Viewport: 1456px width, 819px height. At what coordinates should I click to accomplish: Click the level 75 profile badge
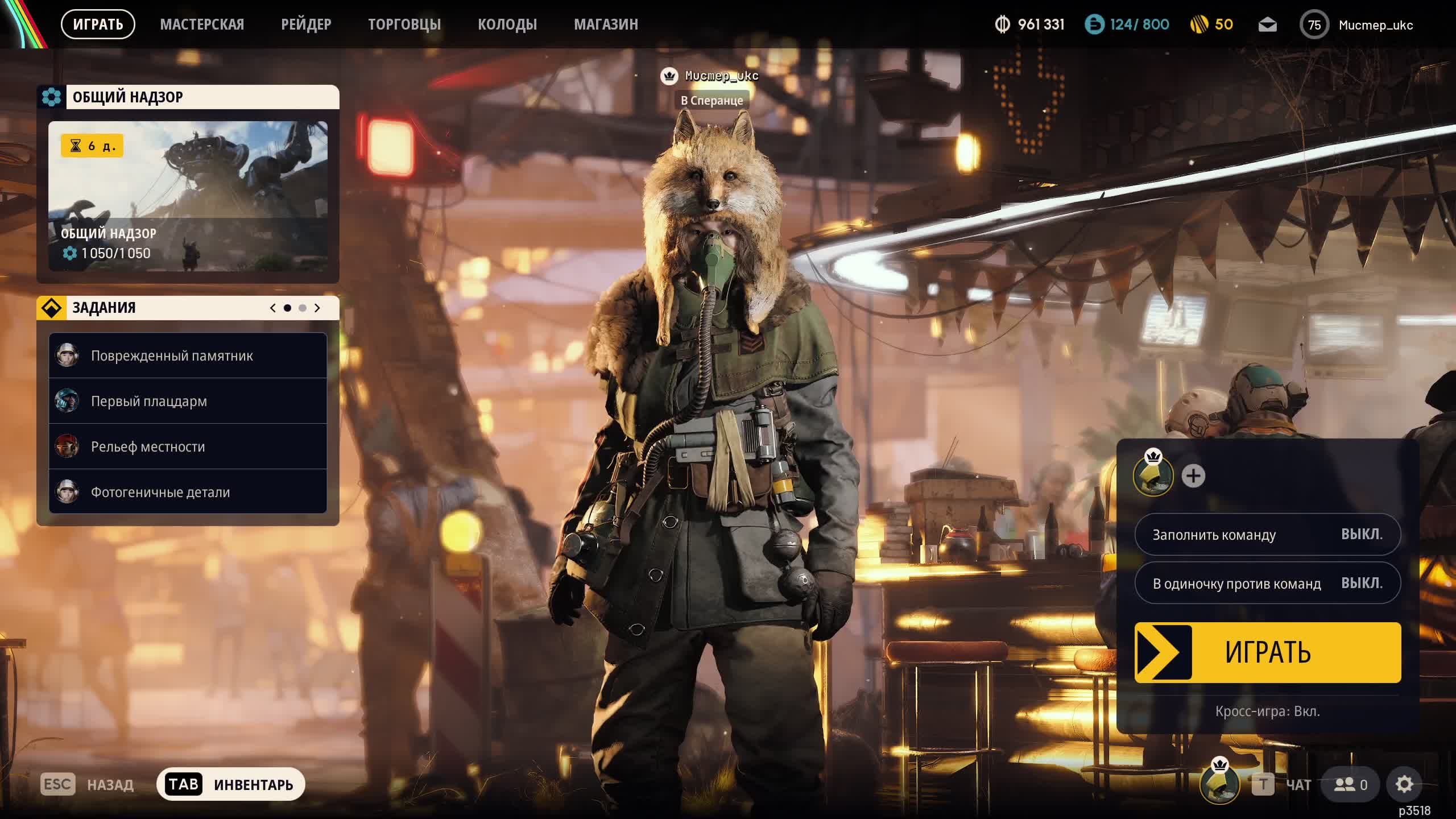[x=1314, y=24]
